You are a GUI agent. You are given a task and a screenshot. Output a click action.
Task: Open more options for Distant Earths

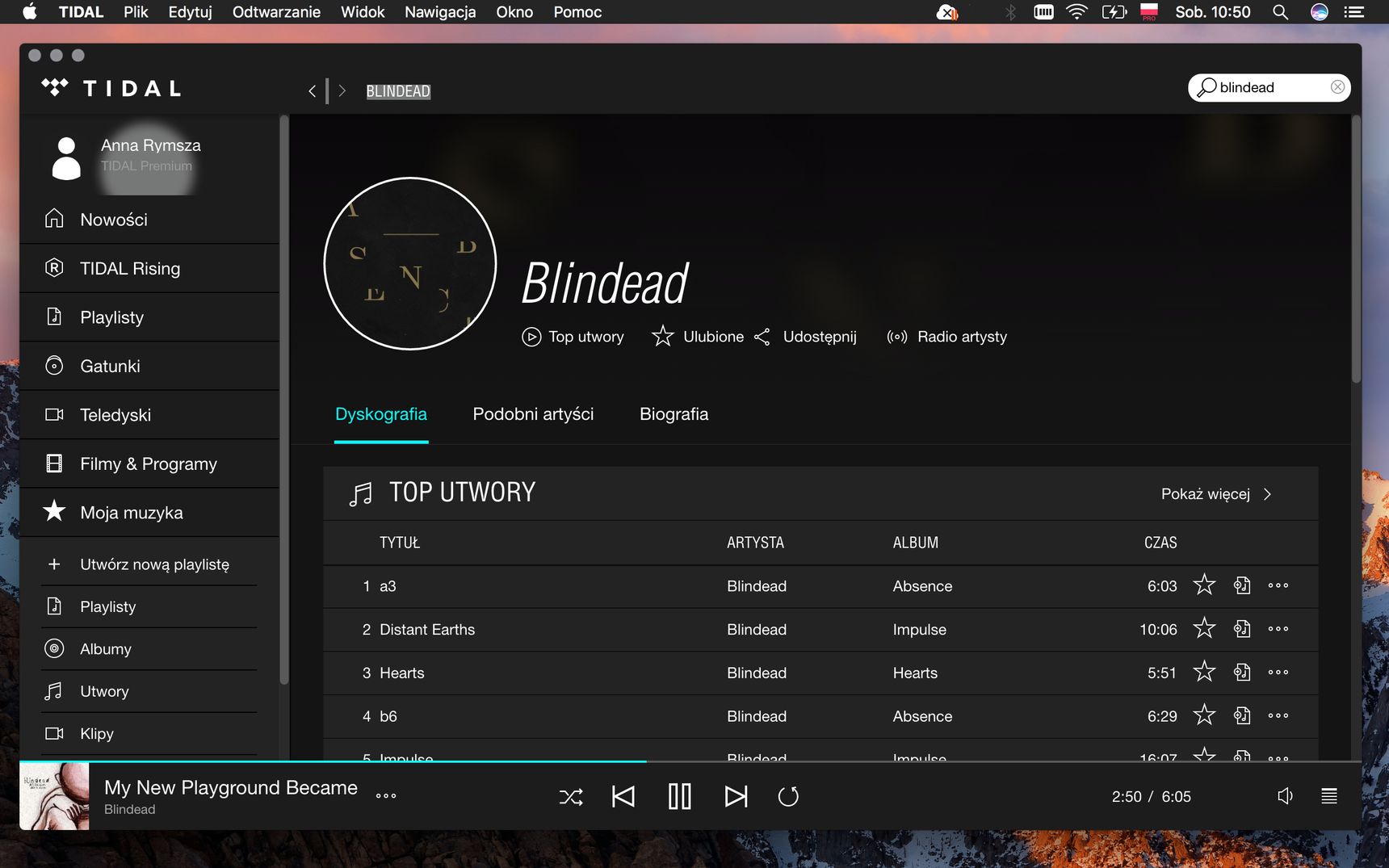point(1278,629)
